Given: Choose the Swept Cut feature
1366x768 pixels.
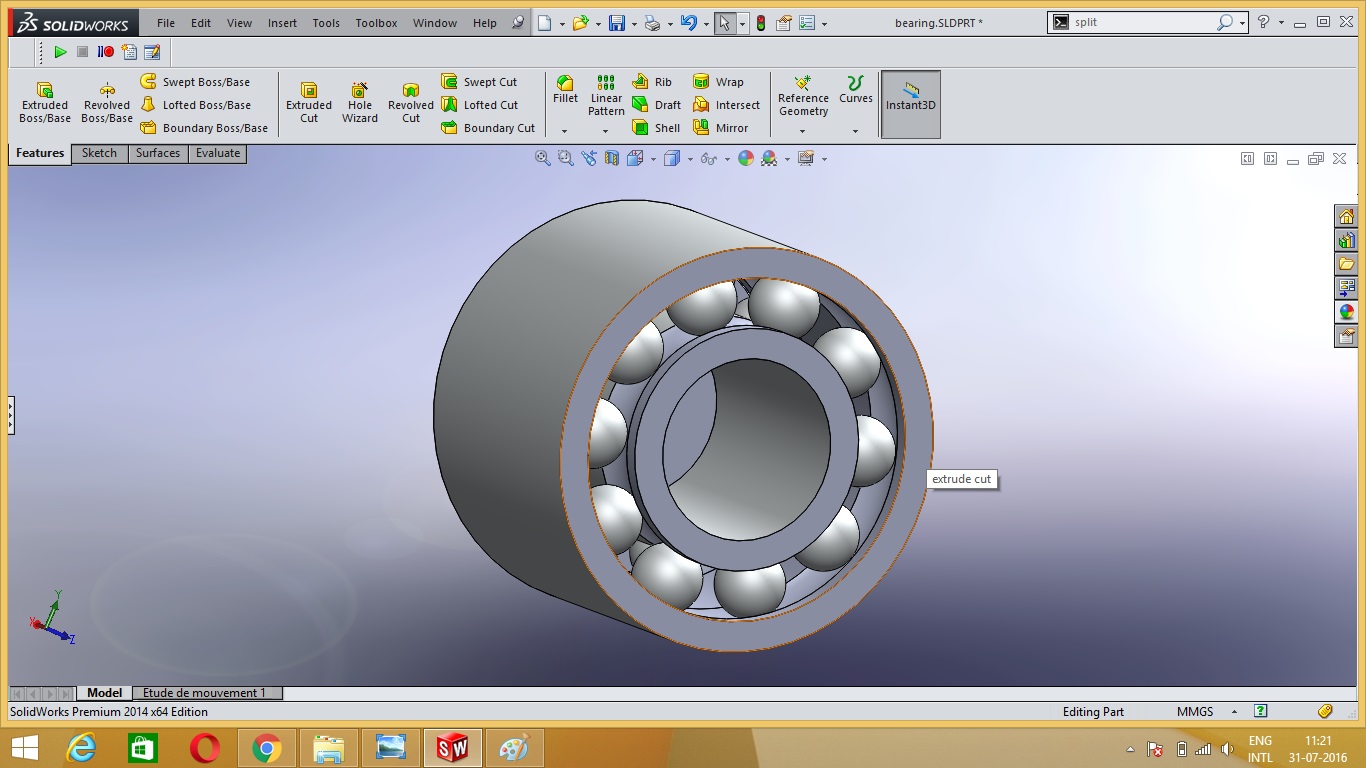Looking at the screenshot, I should (x=480, y=82).
